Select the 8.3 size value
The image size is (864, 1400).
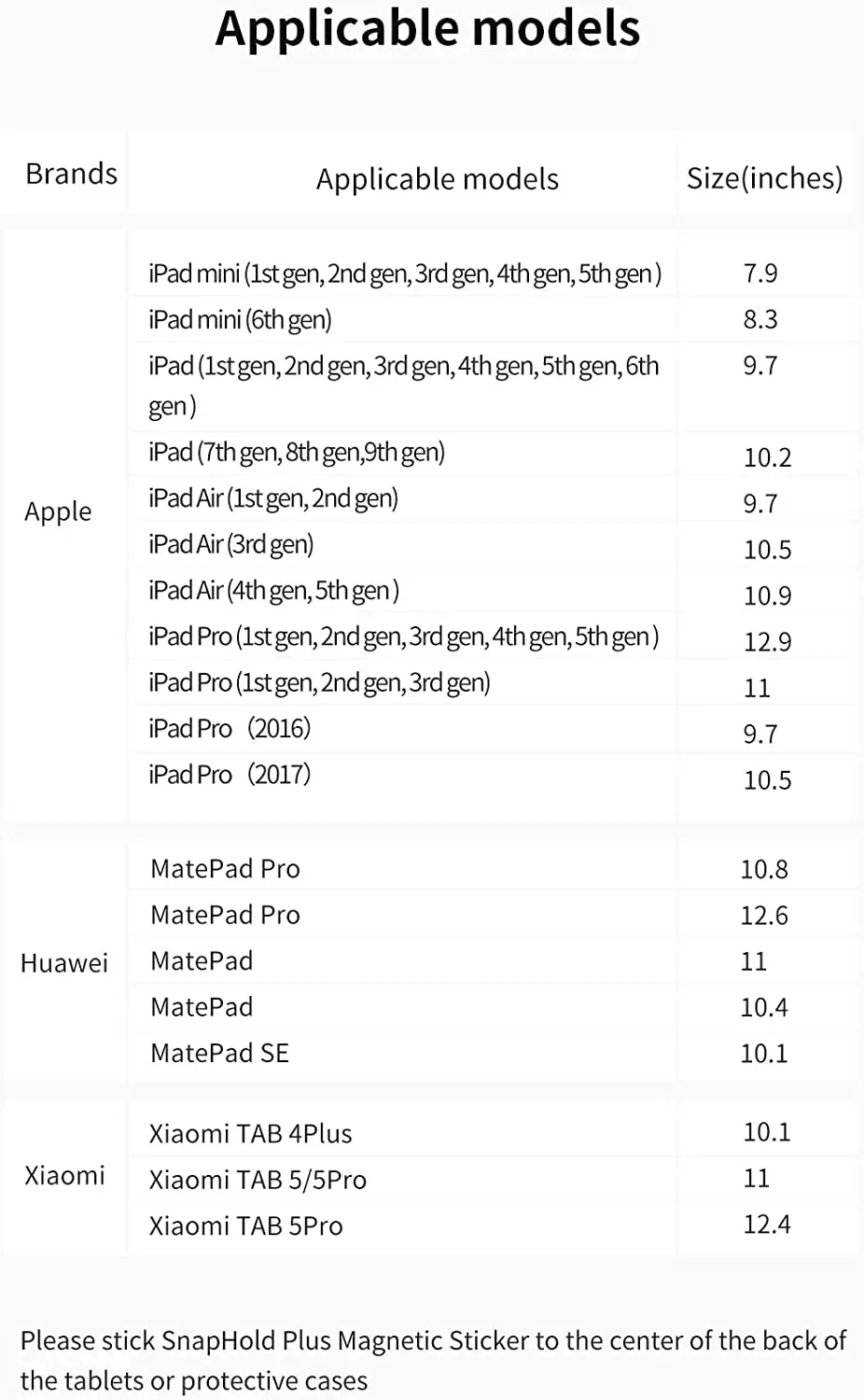[760, 319]
